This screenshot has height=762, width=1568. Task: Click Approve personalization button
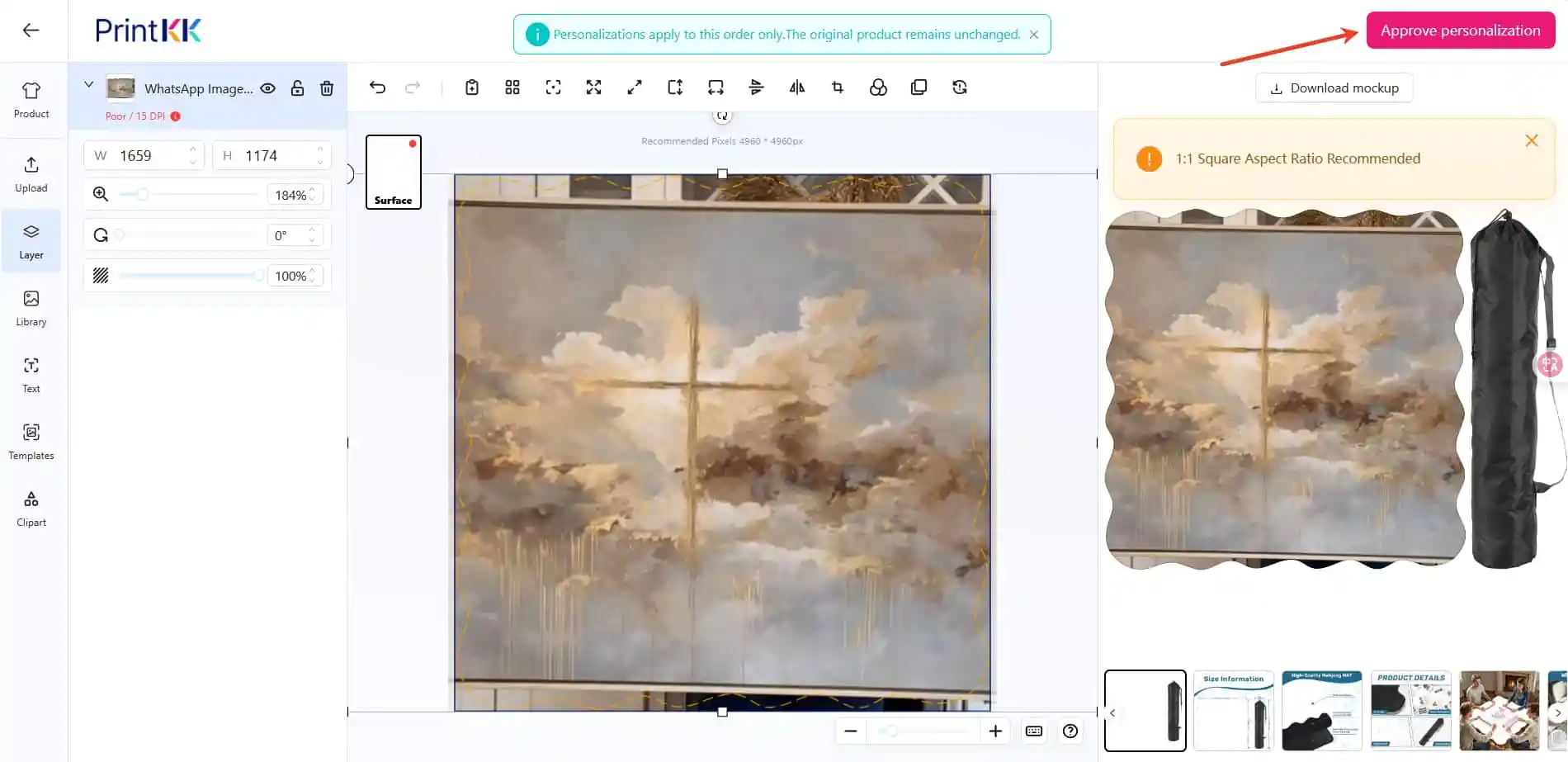(x=1461, y=31)
